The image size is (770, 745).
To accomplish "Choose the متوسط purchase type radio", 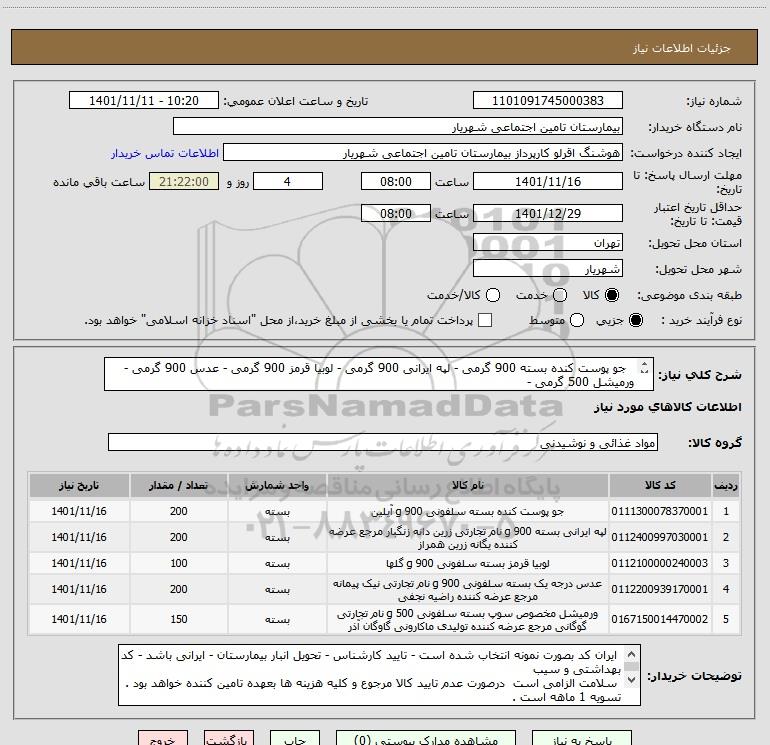I will pyautogui.click(x=577, y=320).
